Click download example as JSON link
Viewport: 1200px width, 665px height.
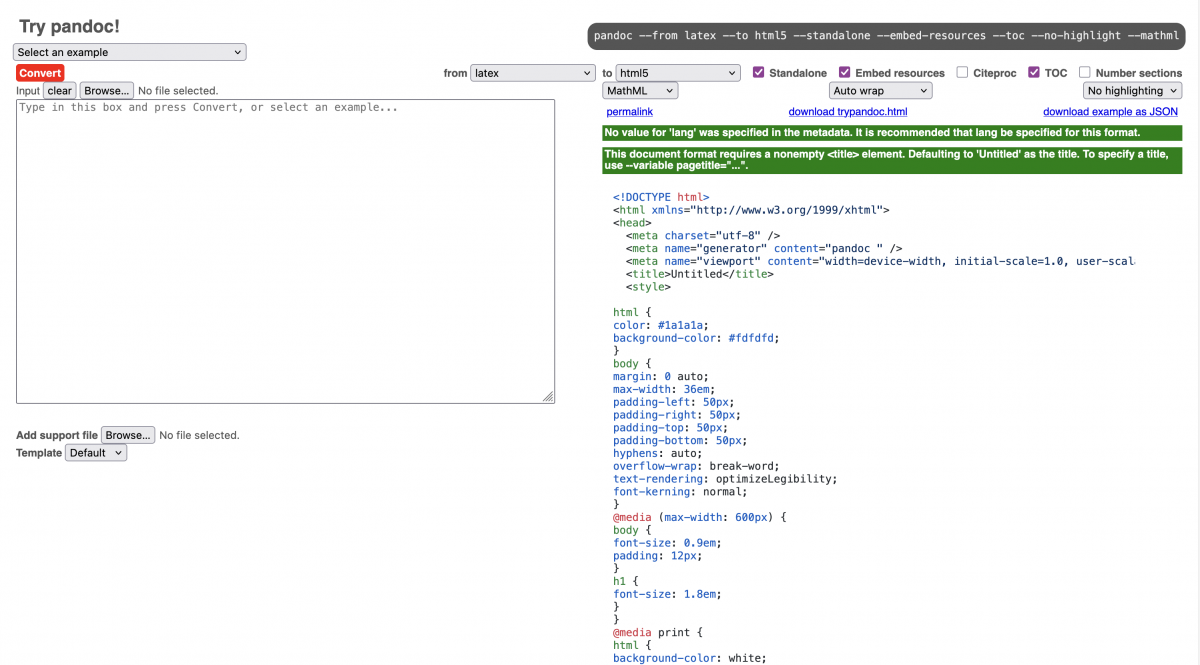(x=1110, y=112)
